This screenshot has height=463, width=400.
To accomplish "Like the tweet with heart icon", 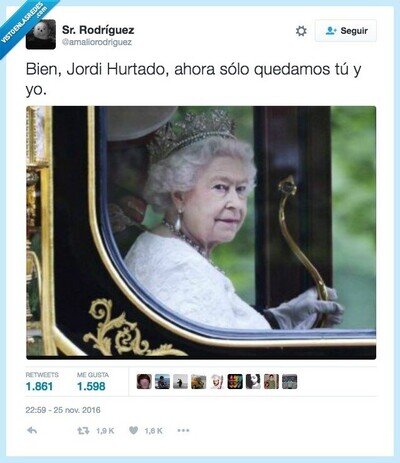I will [x=133, y=430].
